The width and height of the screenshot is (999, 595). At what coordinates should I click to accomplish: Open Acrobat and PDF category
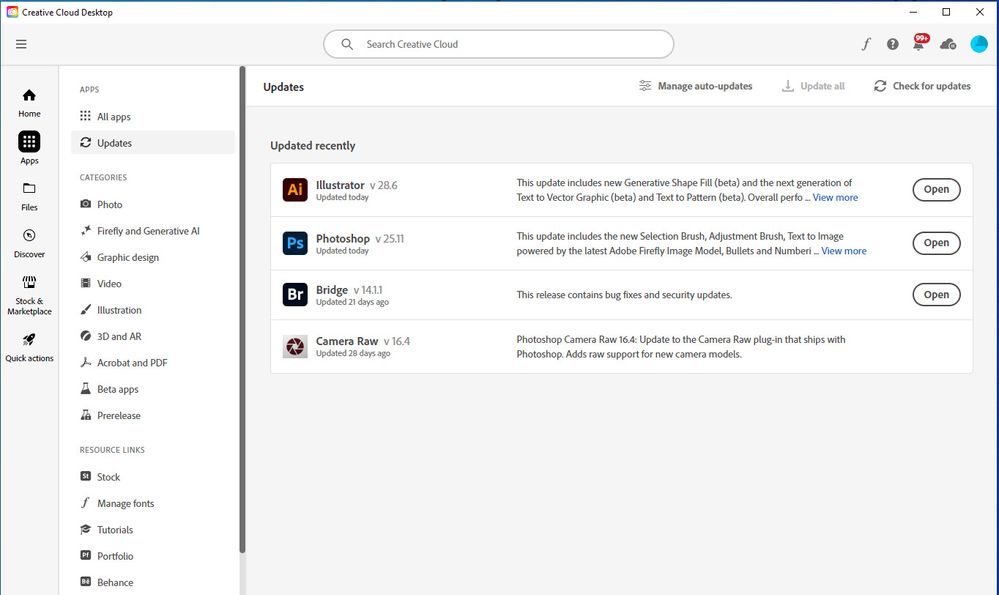pyautogui.click(x=153, y=362)
